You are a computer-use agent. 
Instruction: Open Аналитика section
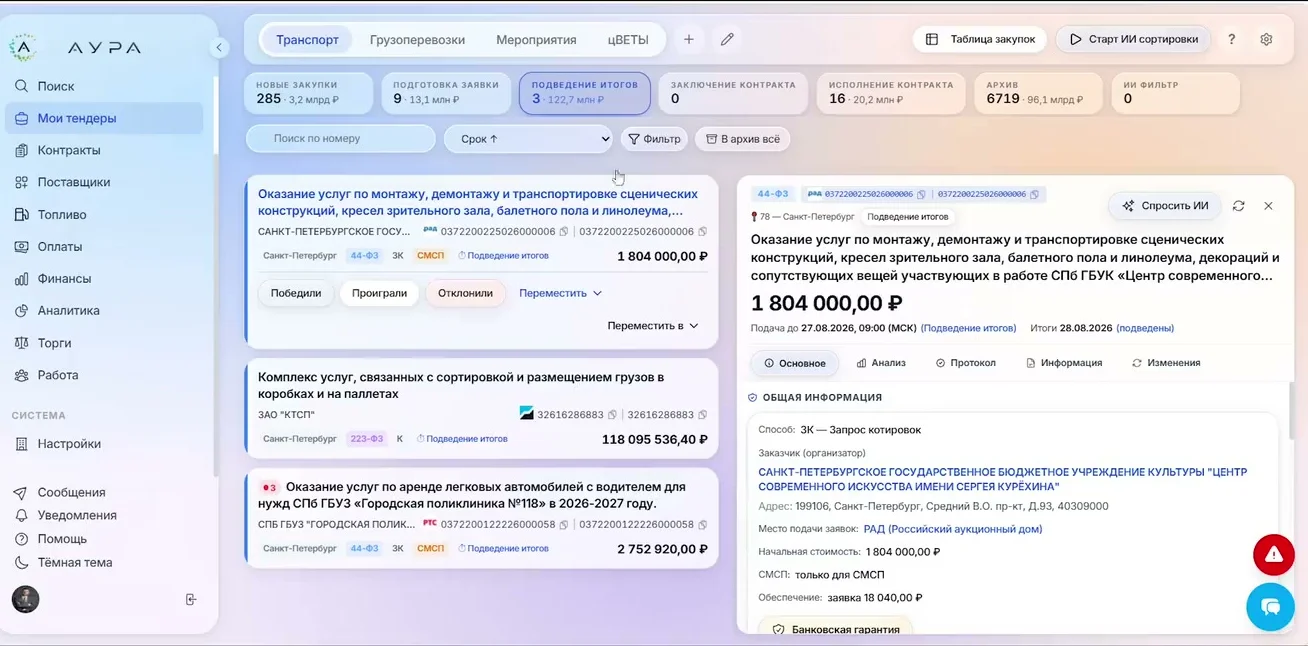[106, 310]
